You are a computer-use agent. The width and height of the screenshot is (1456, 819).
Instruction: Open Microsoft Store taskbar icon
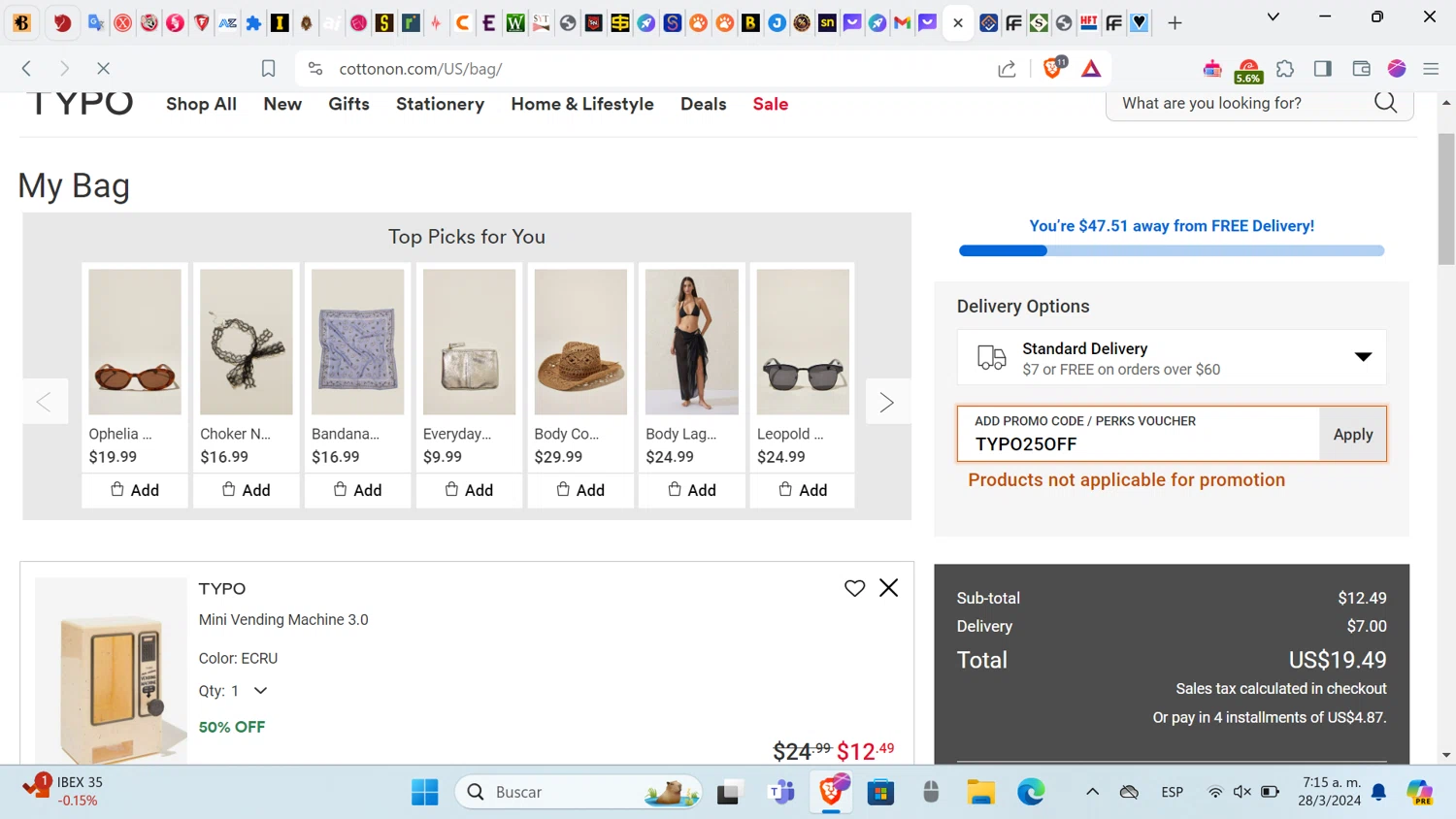pos(880,792)
